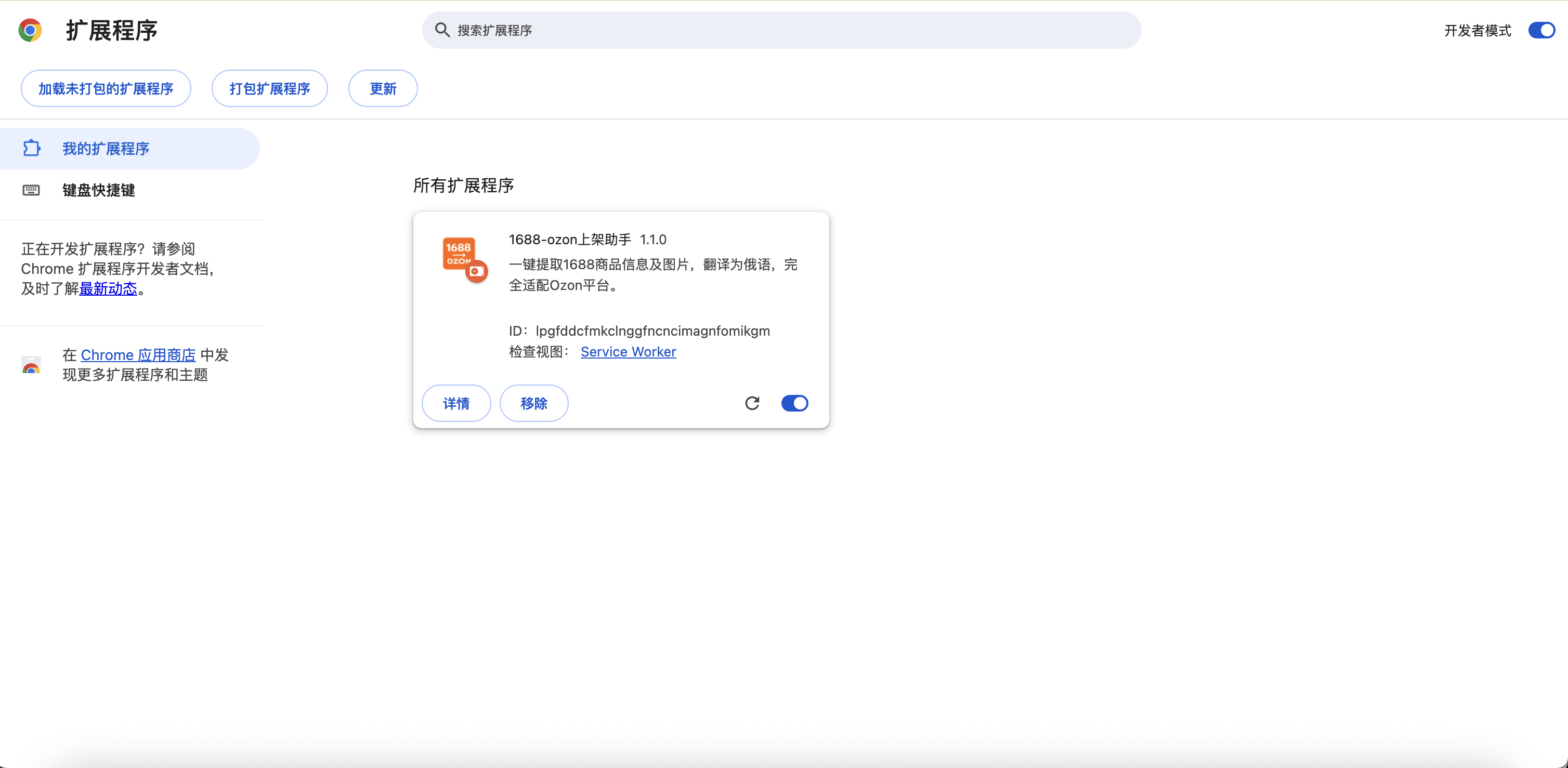Turn off the 1688-ozon extension toggle
Viewport: 1568px width, 768px height.
coord(794,403)
